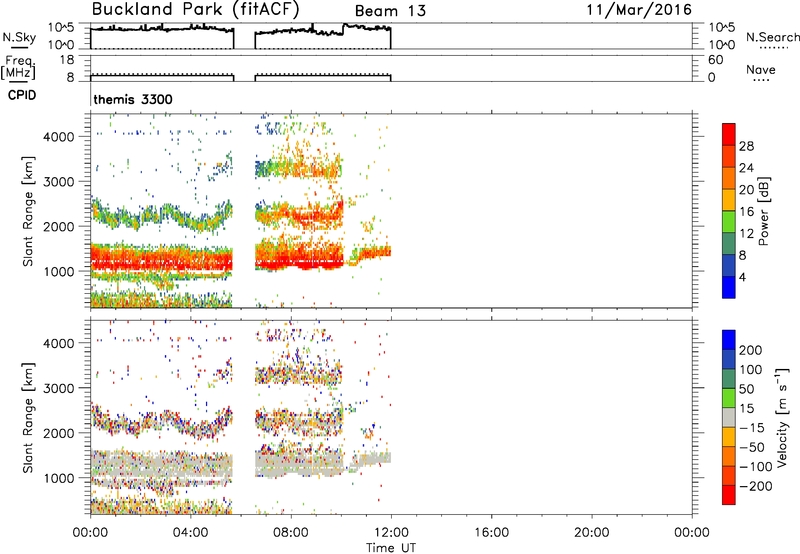
Task: Click the Slant Range title of power panel
Action: click(x=28, y=211)
